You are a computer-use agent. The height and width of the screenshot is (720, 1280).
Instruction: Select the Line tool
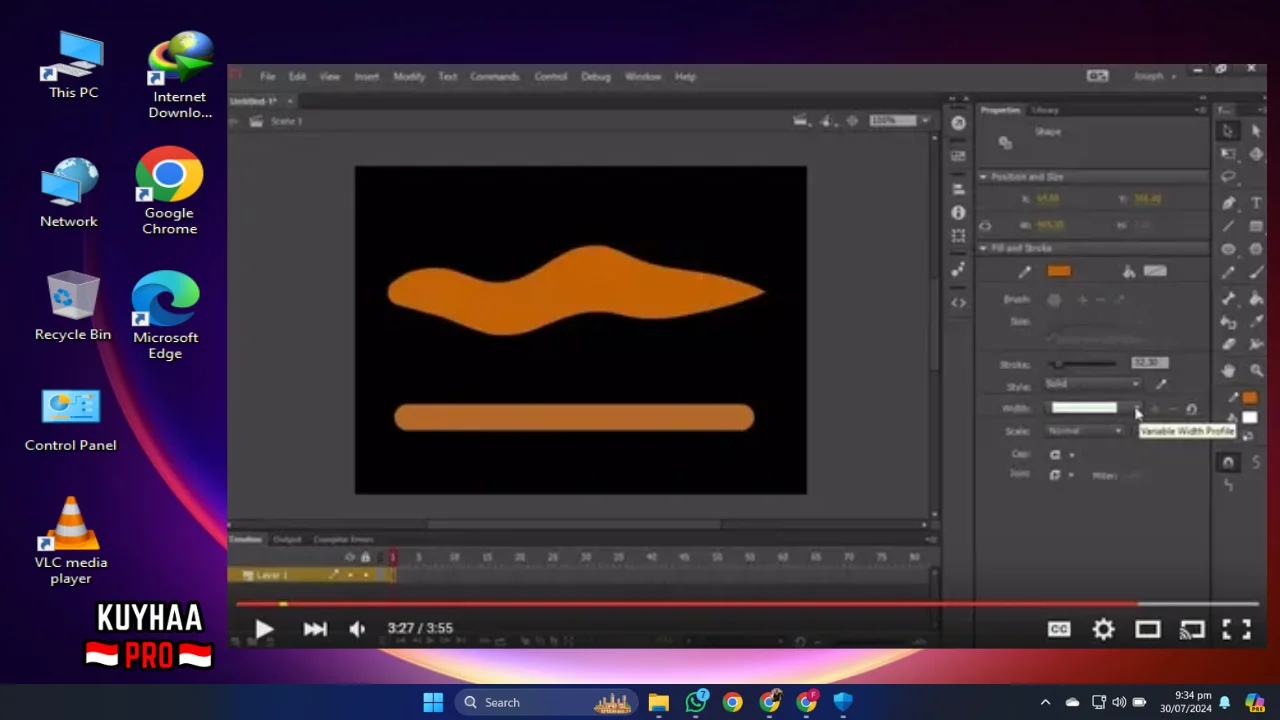(x=1228, y=226)
